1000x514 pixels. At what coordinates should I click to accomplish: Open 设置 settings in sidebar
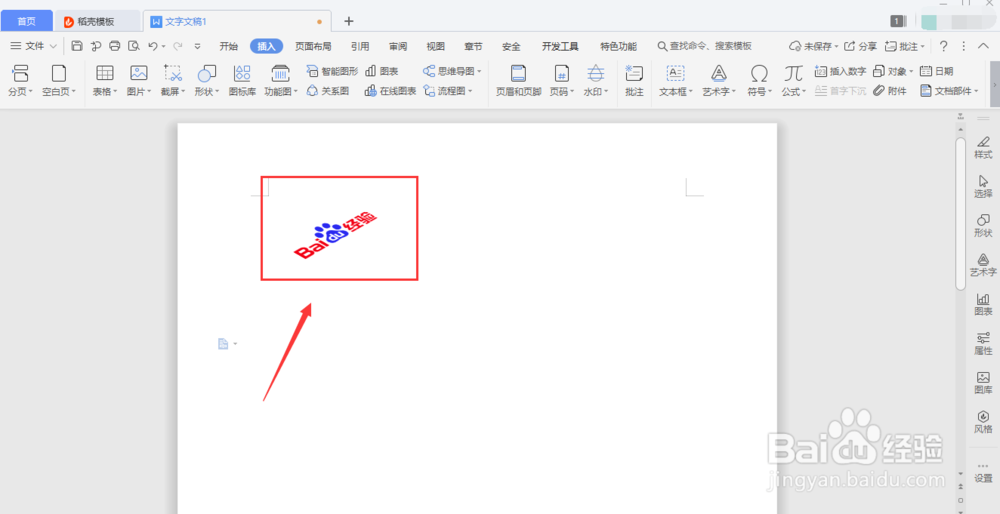983,473
